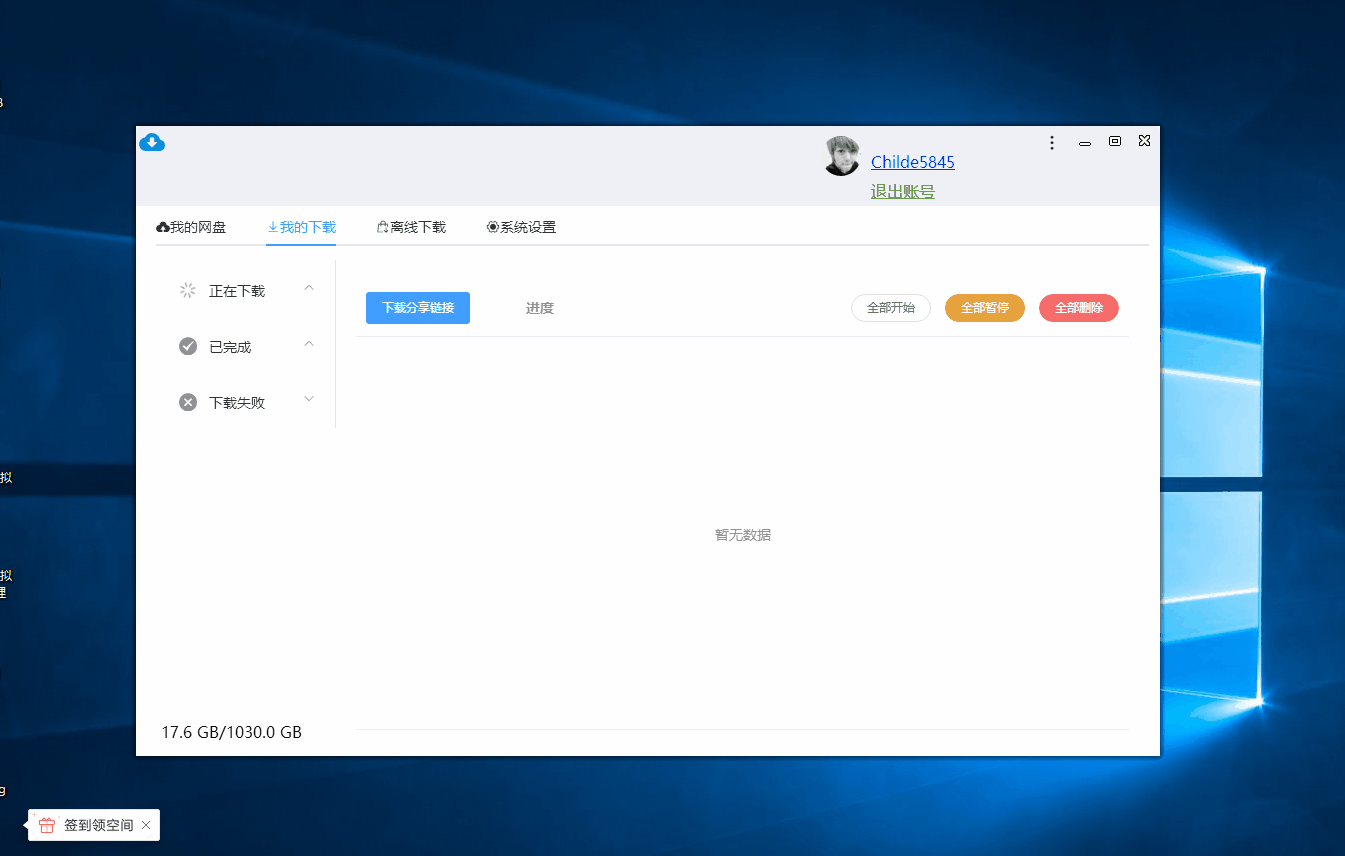This screenshot has width=1345, height=856.
Task: Click the X circle icon beside 下载失败
Action: (188, 402)
